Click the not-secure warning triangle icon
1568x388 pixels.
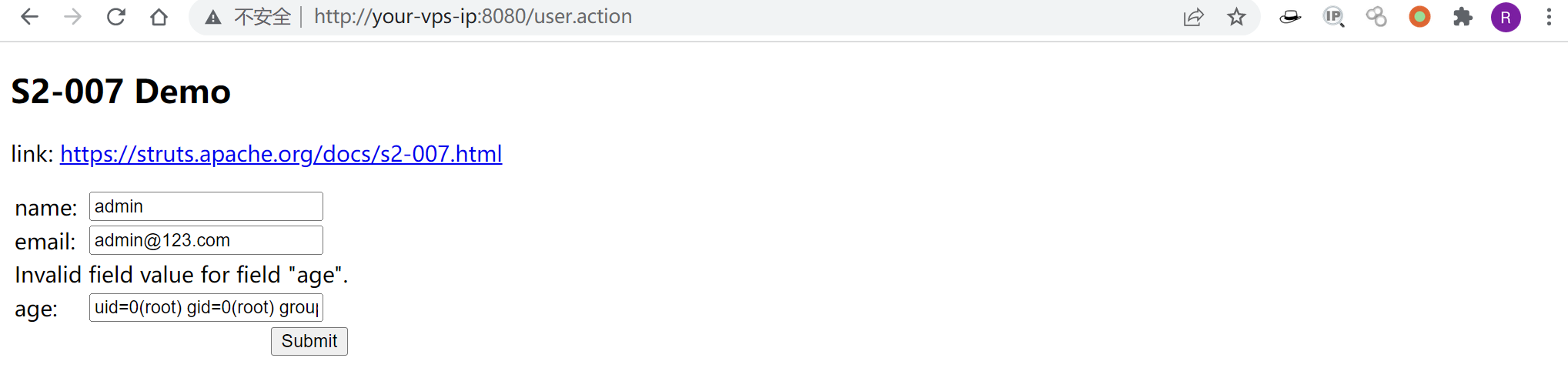[213, 17]
